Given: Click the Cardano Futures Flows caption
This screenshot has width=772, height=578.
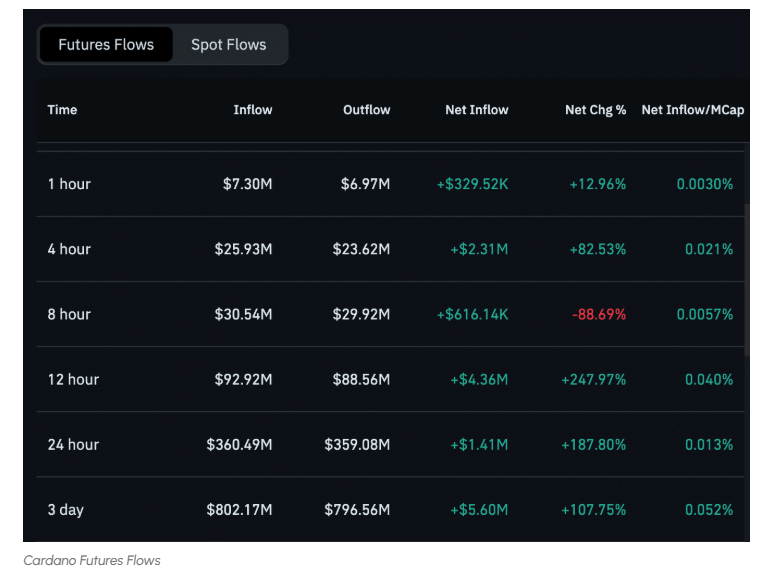Looking at the screenshot, I should pos(92,560).
